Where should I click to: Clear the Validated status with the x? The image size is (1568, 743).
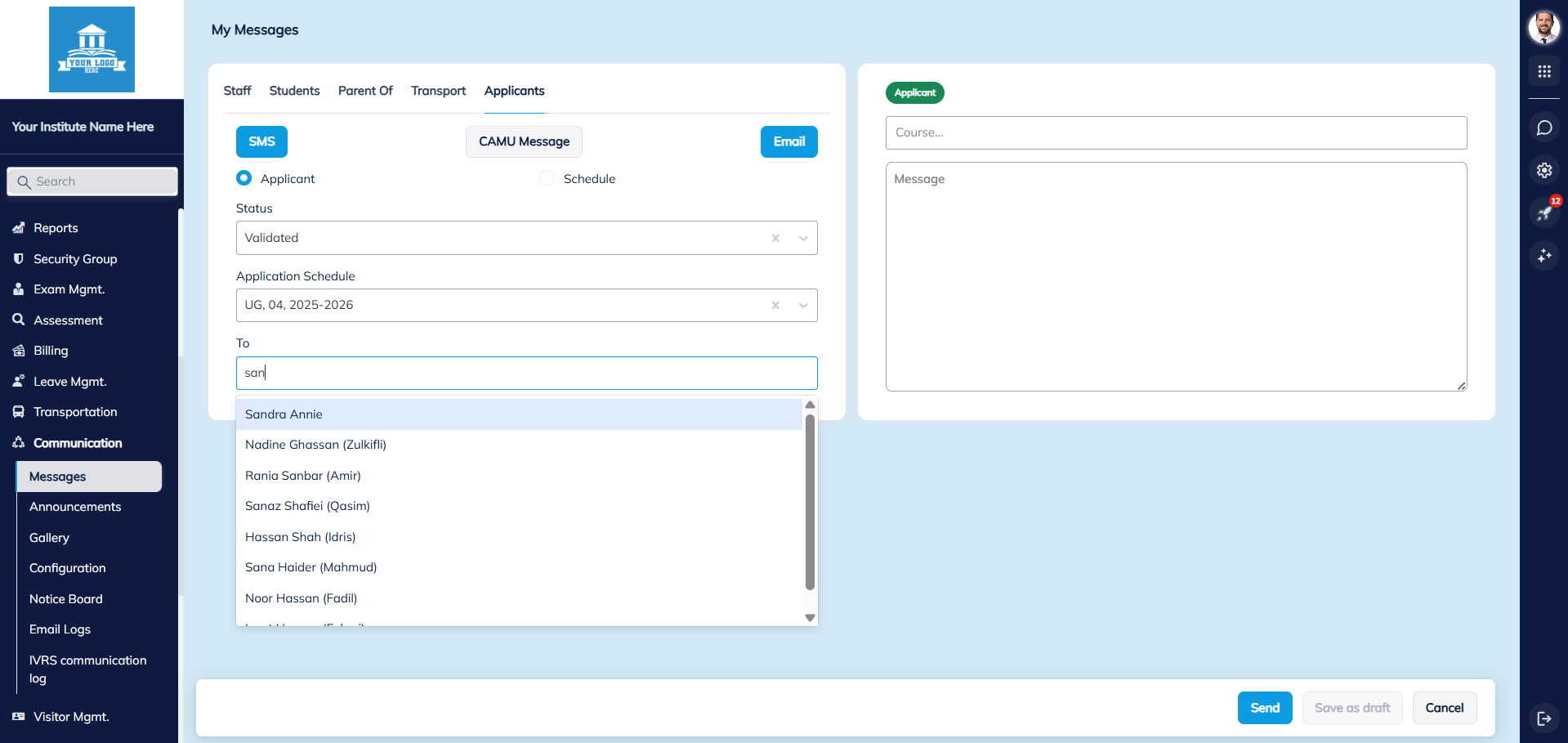coord(775,238)
